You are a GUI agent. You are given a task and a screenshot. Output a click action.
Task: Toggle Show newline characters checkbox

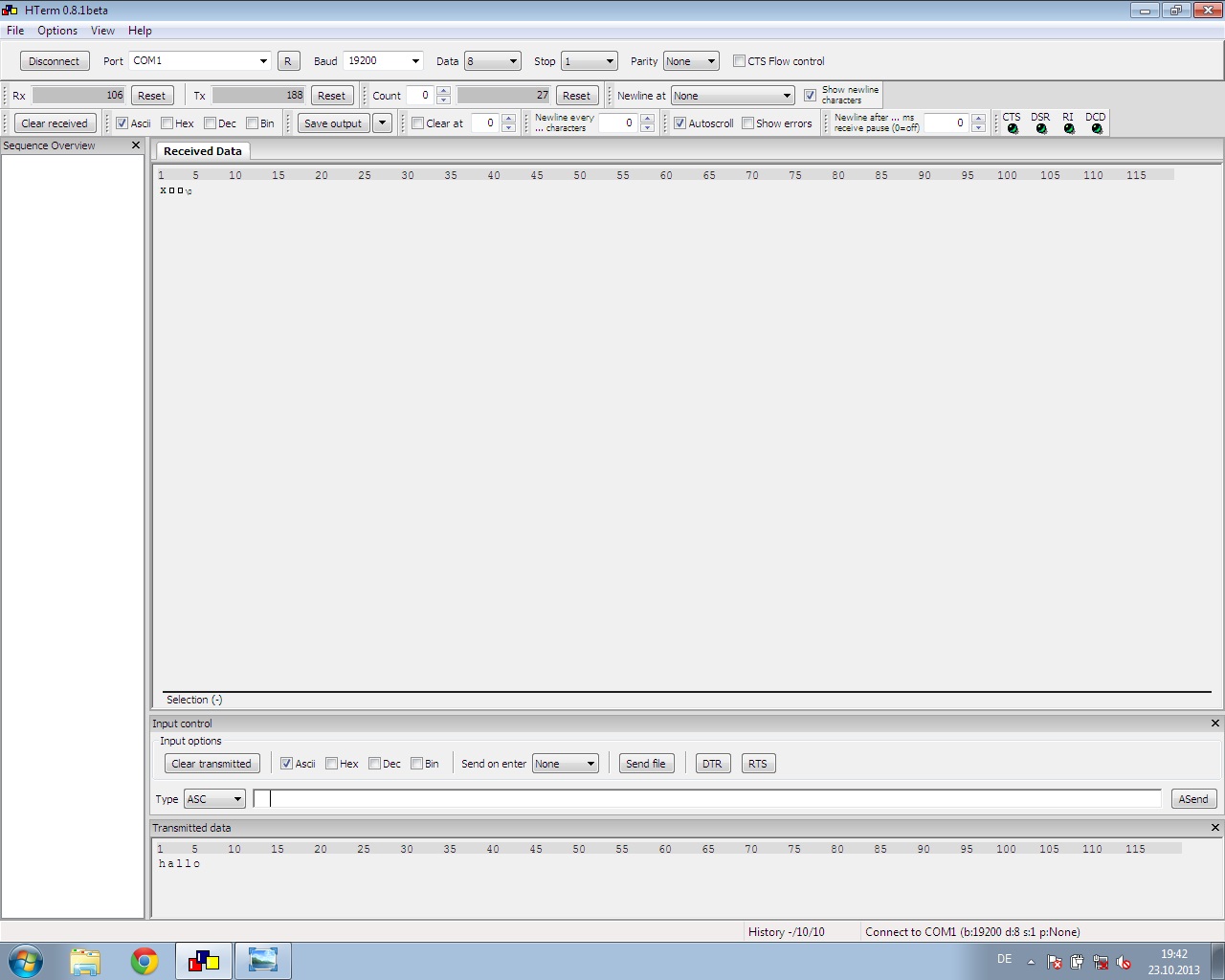(x=811, y=96)
